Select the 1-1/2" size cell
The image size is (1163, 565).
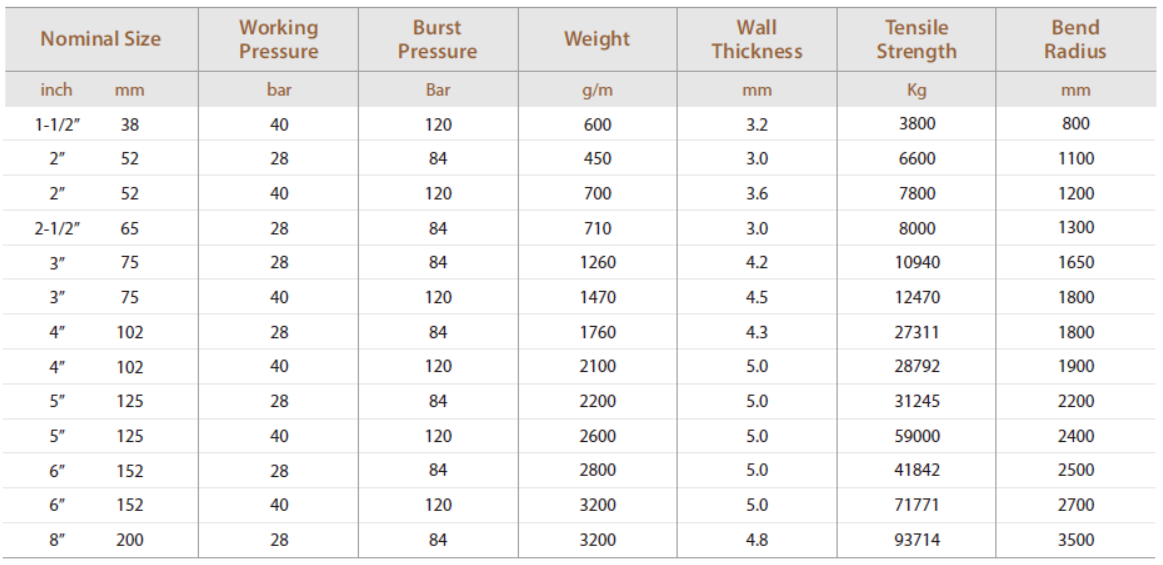click(57, 124)
